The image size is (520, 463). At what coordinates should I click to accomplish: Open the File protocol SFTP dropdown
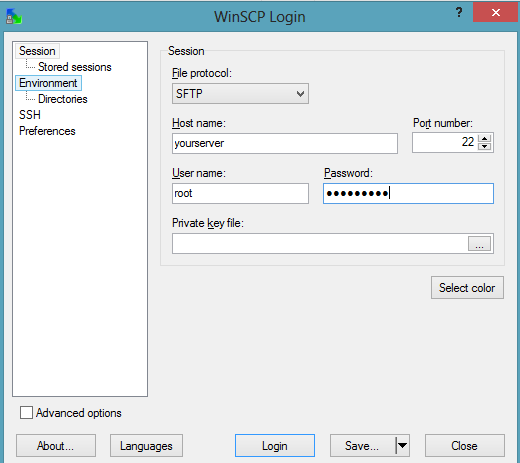pyautogui.click(x=240, y=94)
